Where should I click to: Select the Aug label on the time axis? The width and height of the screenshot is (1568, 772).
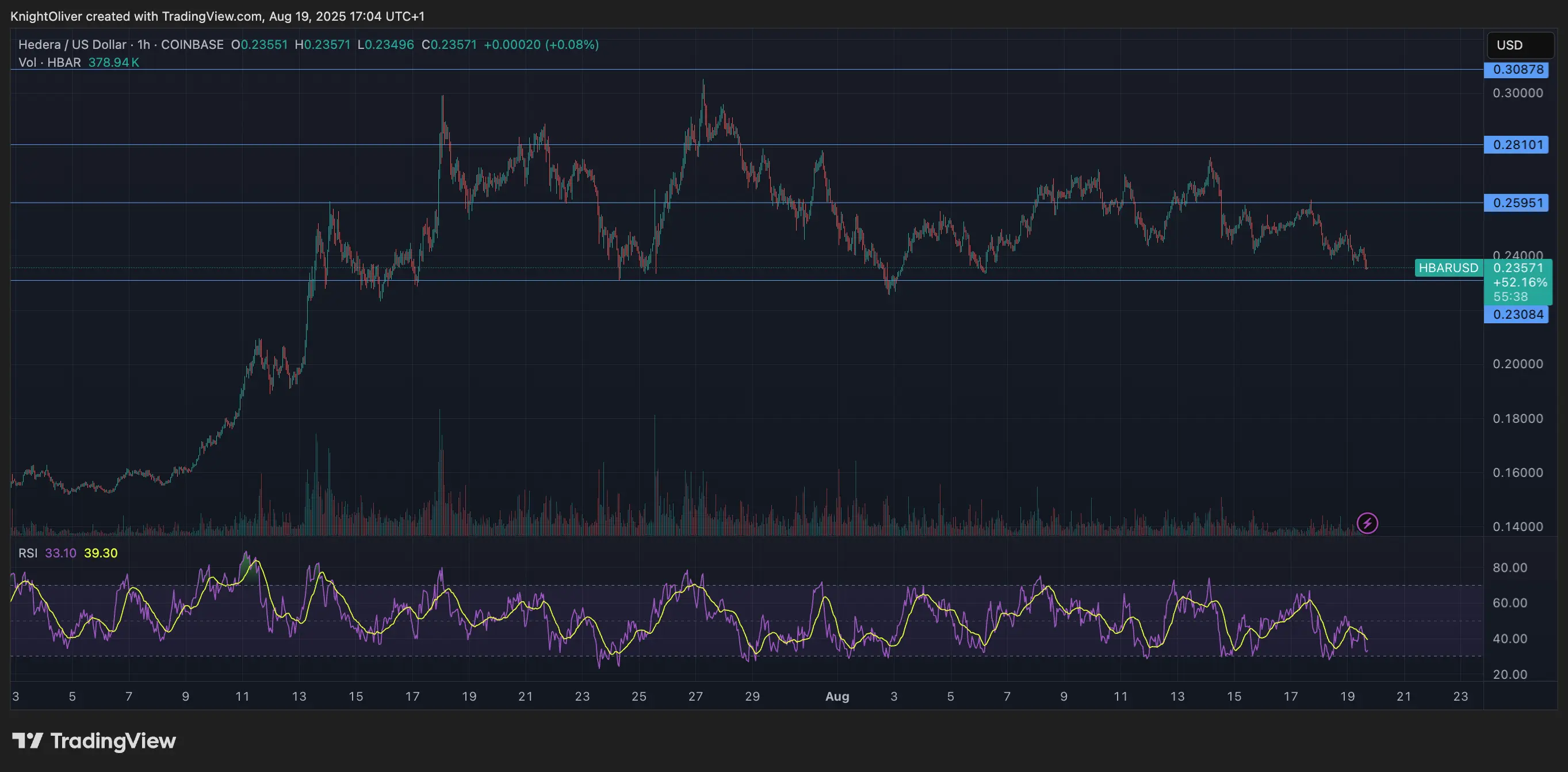[837, 697]
